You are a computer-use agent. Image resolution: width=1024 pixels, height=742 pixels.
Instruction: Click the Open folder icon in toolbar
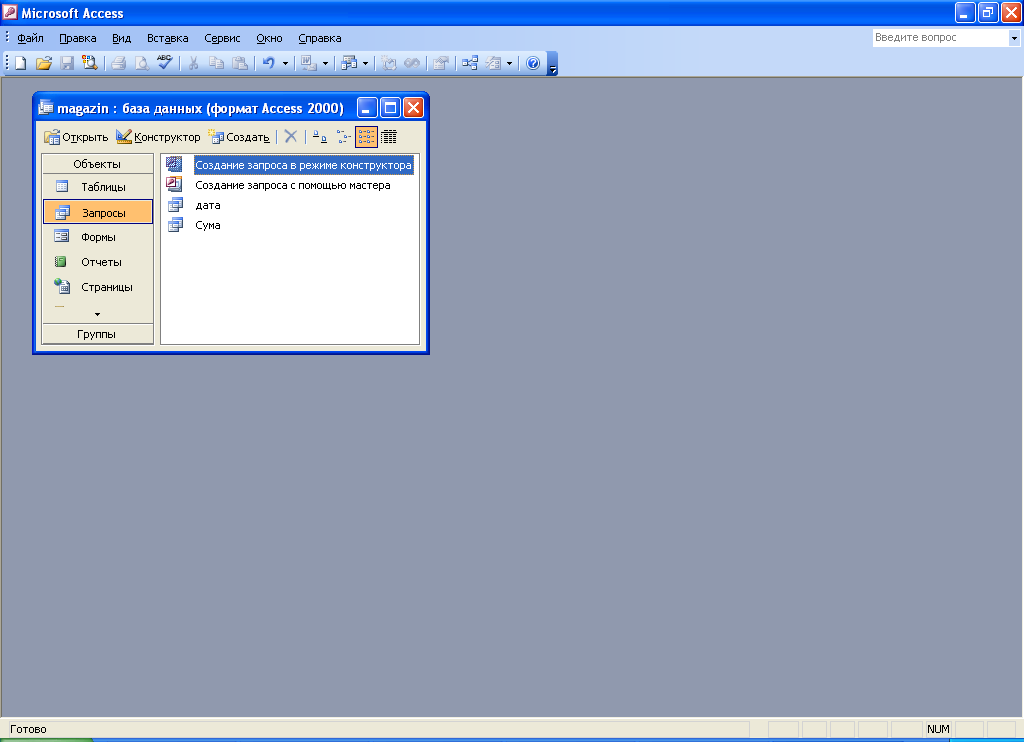[x=43, y=63]
